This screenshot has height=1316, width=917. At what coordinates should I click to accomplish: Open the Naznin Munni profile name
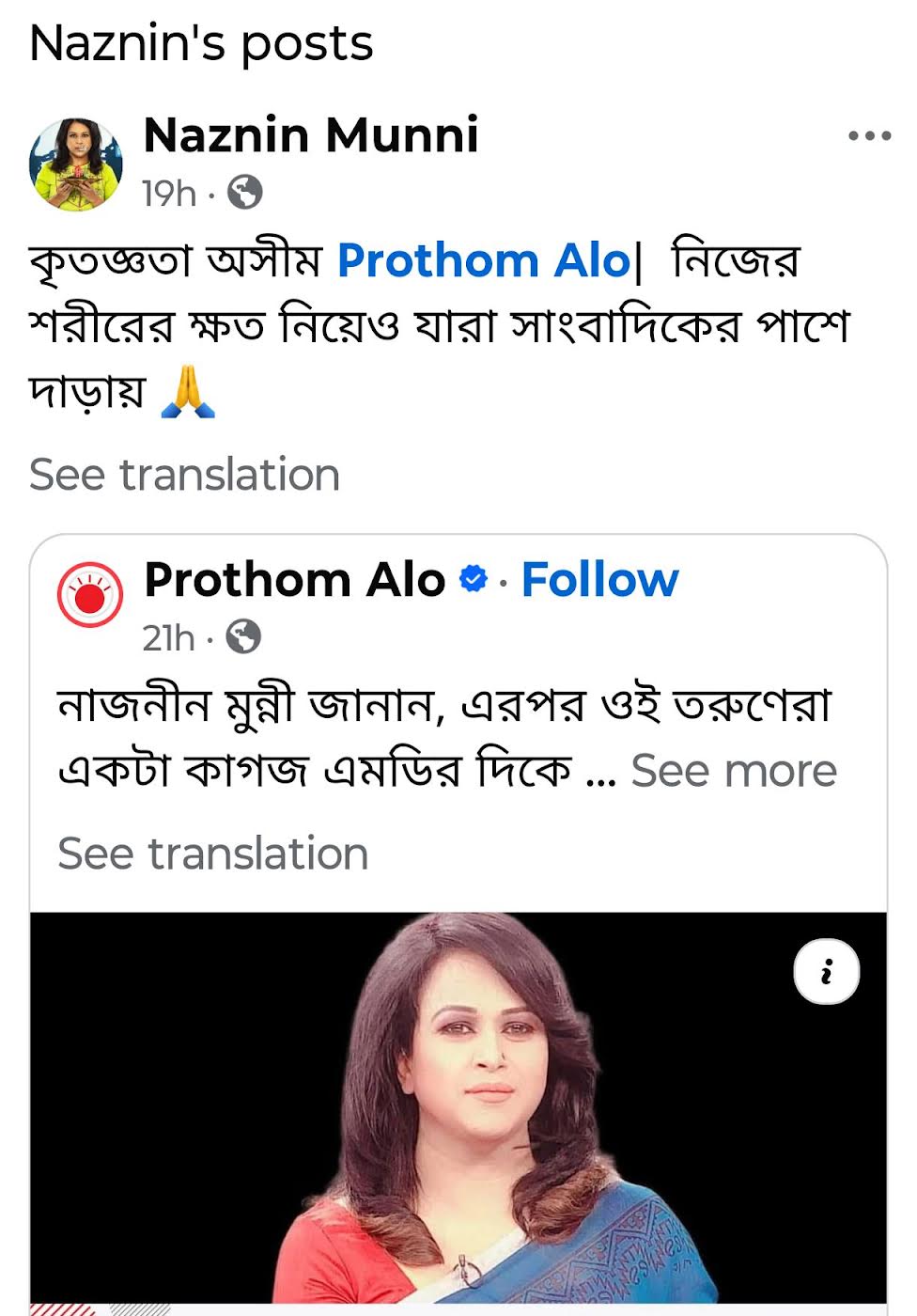pyautogui.click(x=310, y=134)
